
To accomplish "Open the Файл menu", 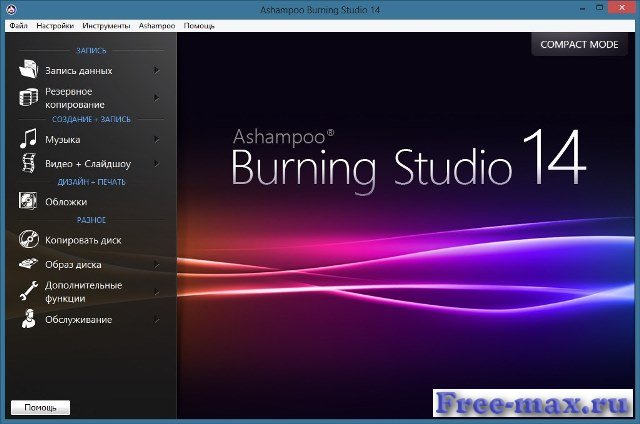I will coord(18,26).
